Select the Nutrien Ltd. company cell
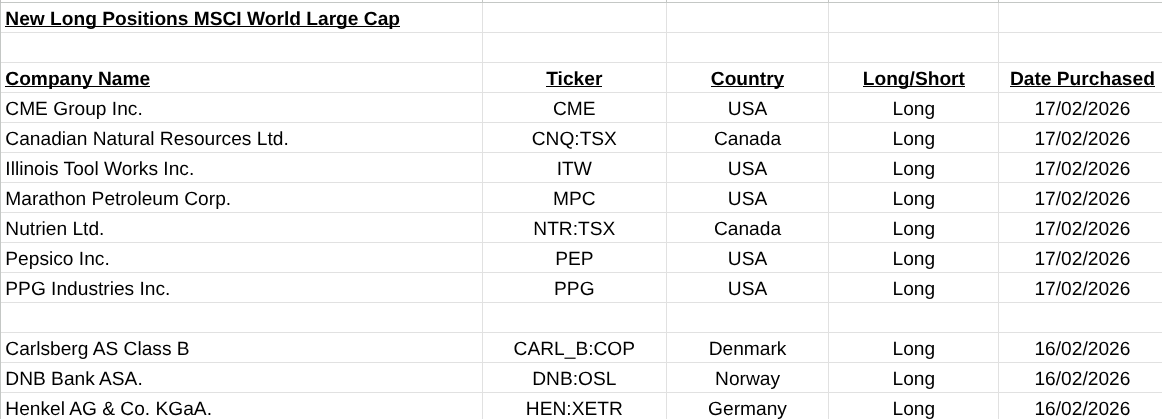The image size is (1162, 419). pos(55,229)
